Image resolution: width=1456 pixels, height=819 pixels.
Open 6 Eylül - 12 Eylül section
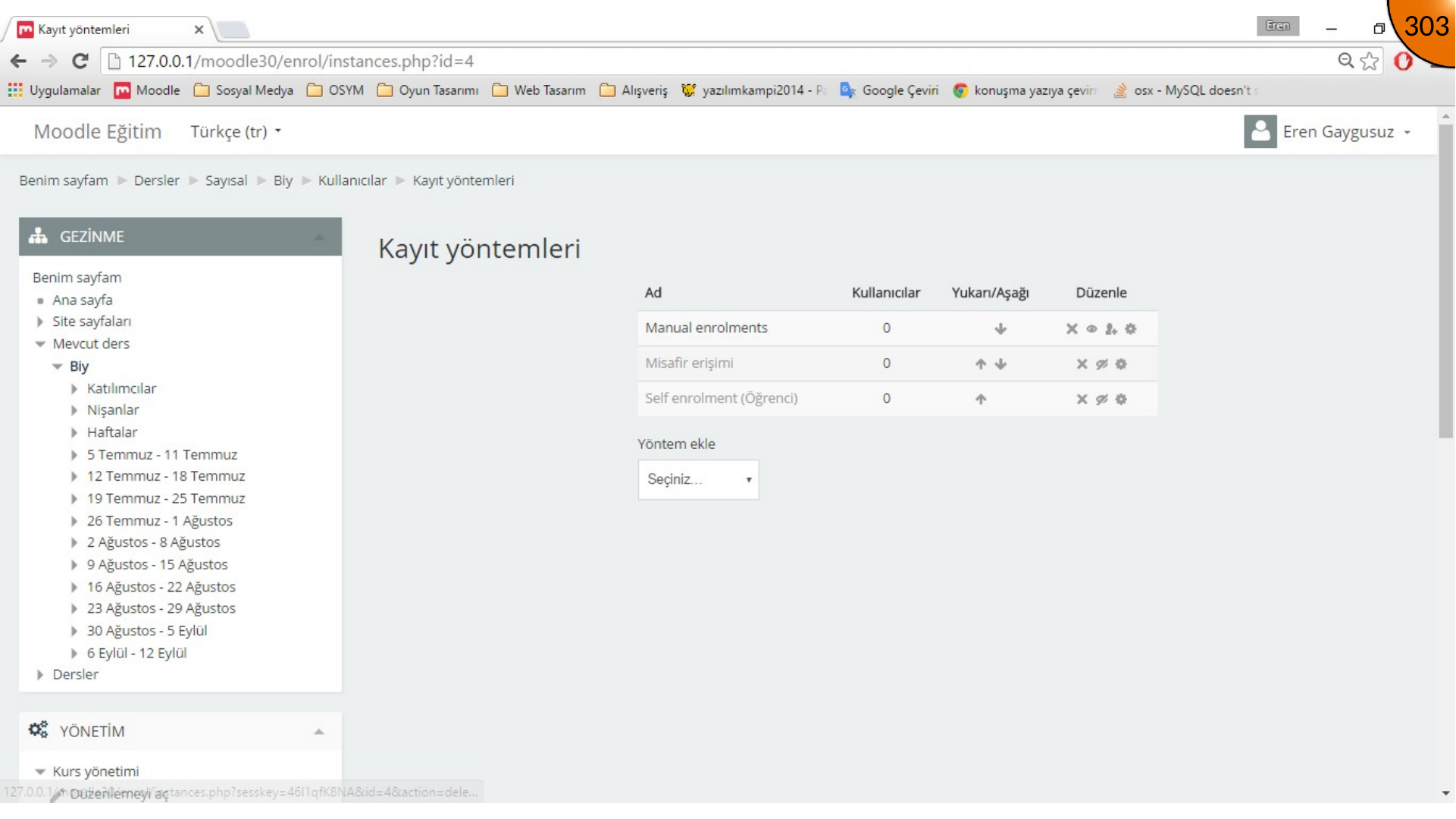[x=136, y=653]
